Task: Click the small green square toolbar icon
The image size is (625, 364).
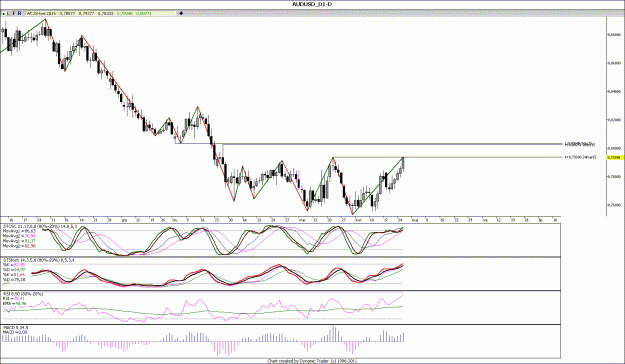Action: pyautogui.click(x=4, y=14)
